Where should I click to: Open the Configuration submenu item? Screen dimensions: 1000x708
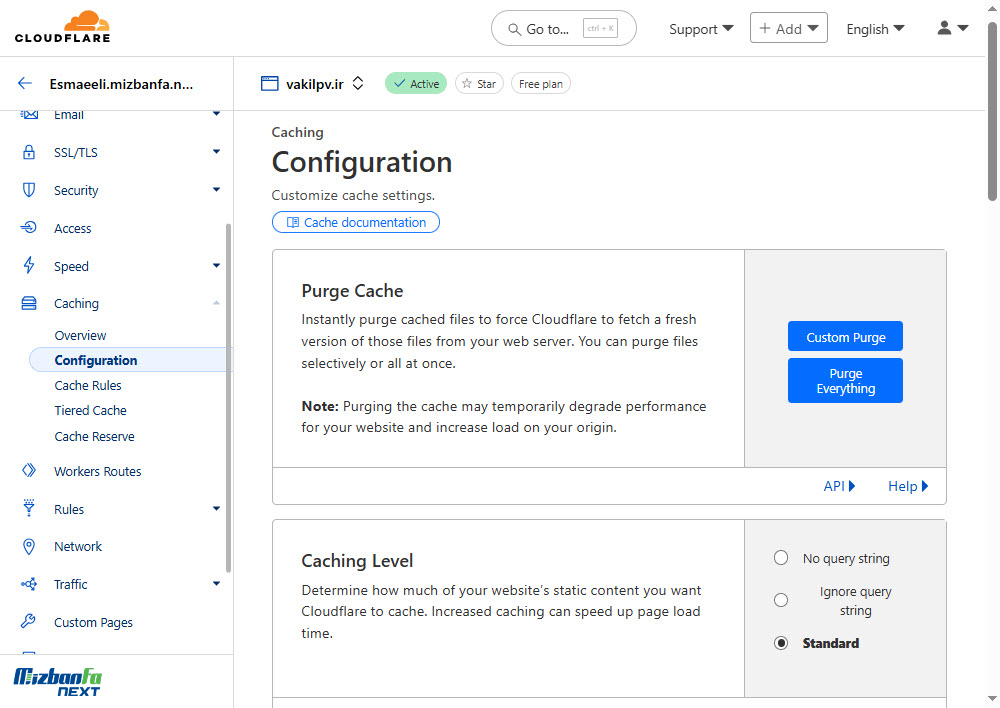[131, 360]
